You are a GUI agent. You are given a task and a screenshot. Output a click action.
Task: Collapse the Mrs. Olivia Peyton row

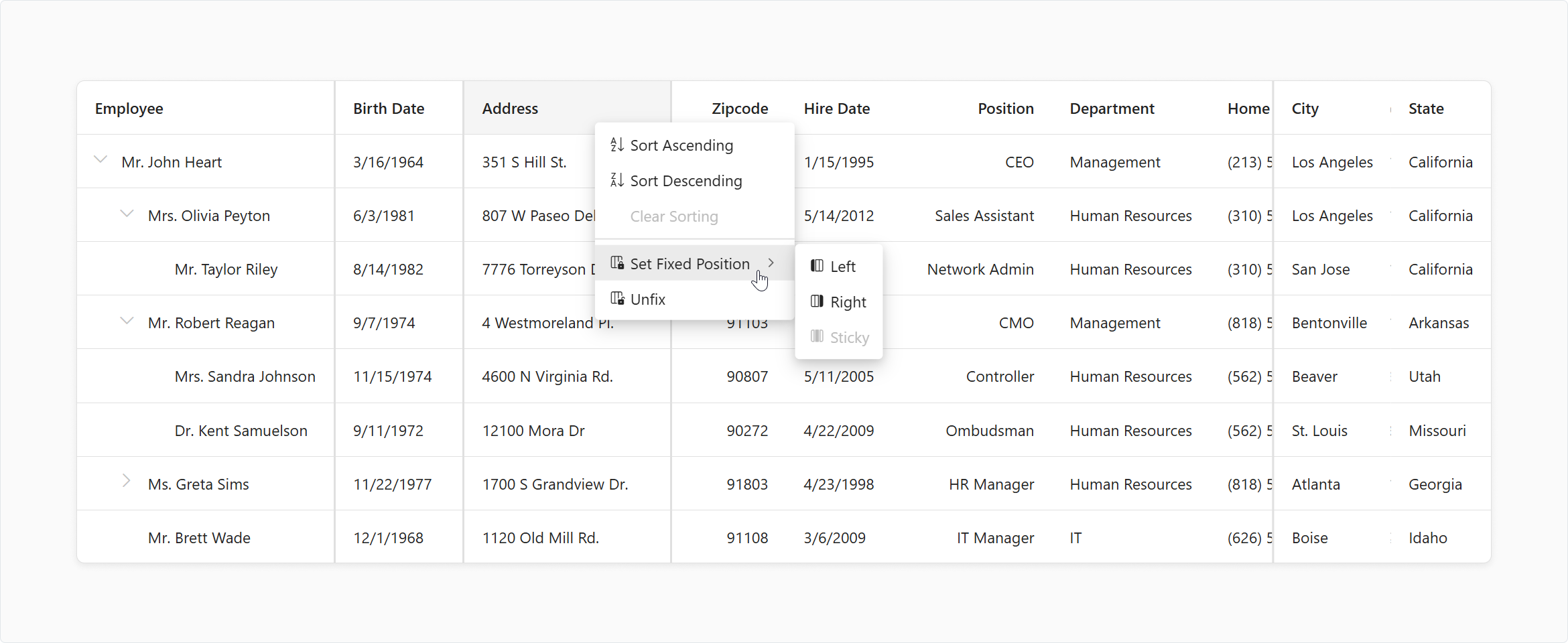[x=127, y=213]
